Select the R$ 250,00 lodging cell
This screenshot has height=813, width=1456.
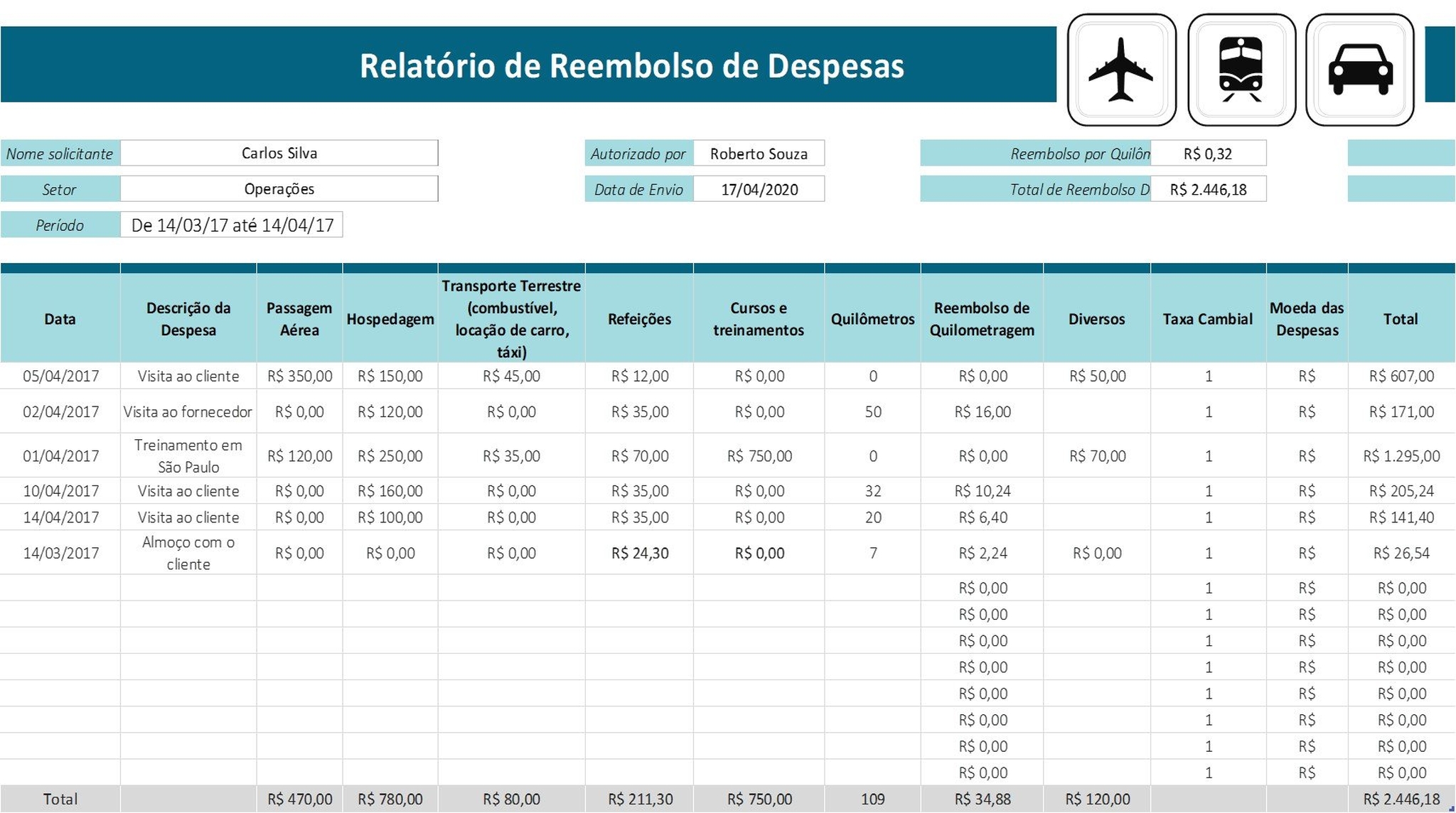[x=390, y=456]
